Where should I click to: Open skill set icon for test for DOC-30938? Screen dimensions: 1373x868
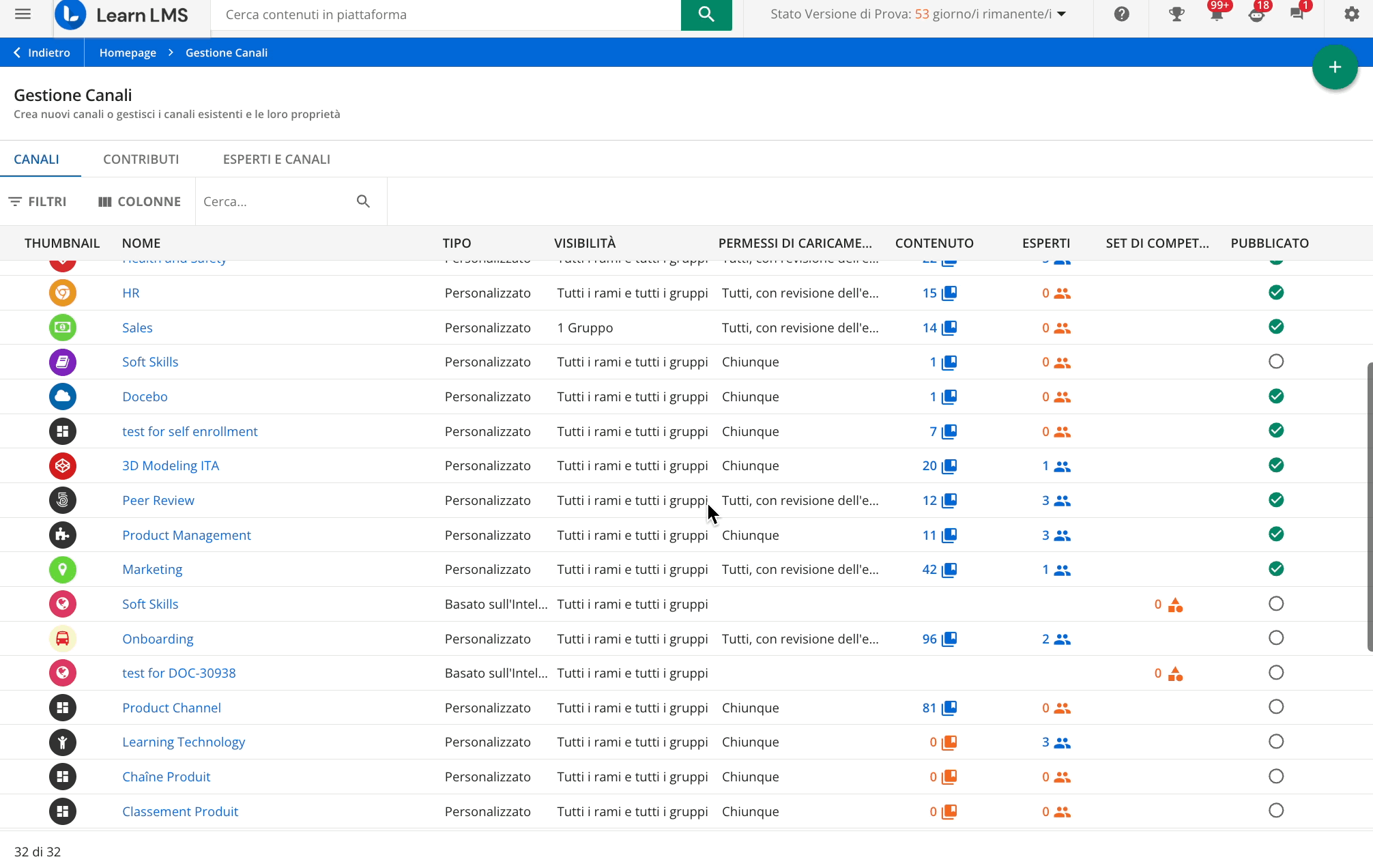tap(1175, 674)
